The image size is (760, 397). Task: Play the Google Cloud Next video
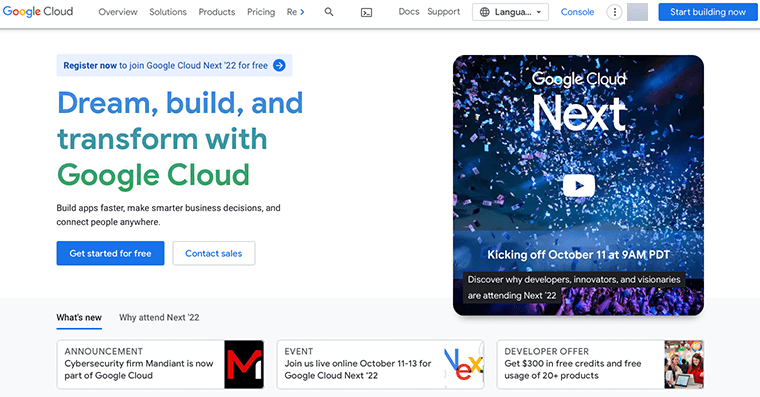click(x=579, y=186)
